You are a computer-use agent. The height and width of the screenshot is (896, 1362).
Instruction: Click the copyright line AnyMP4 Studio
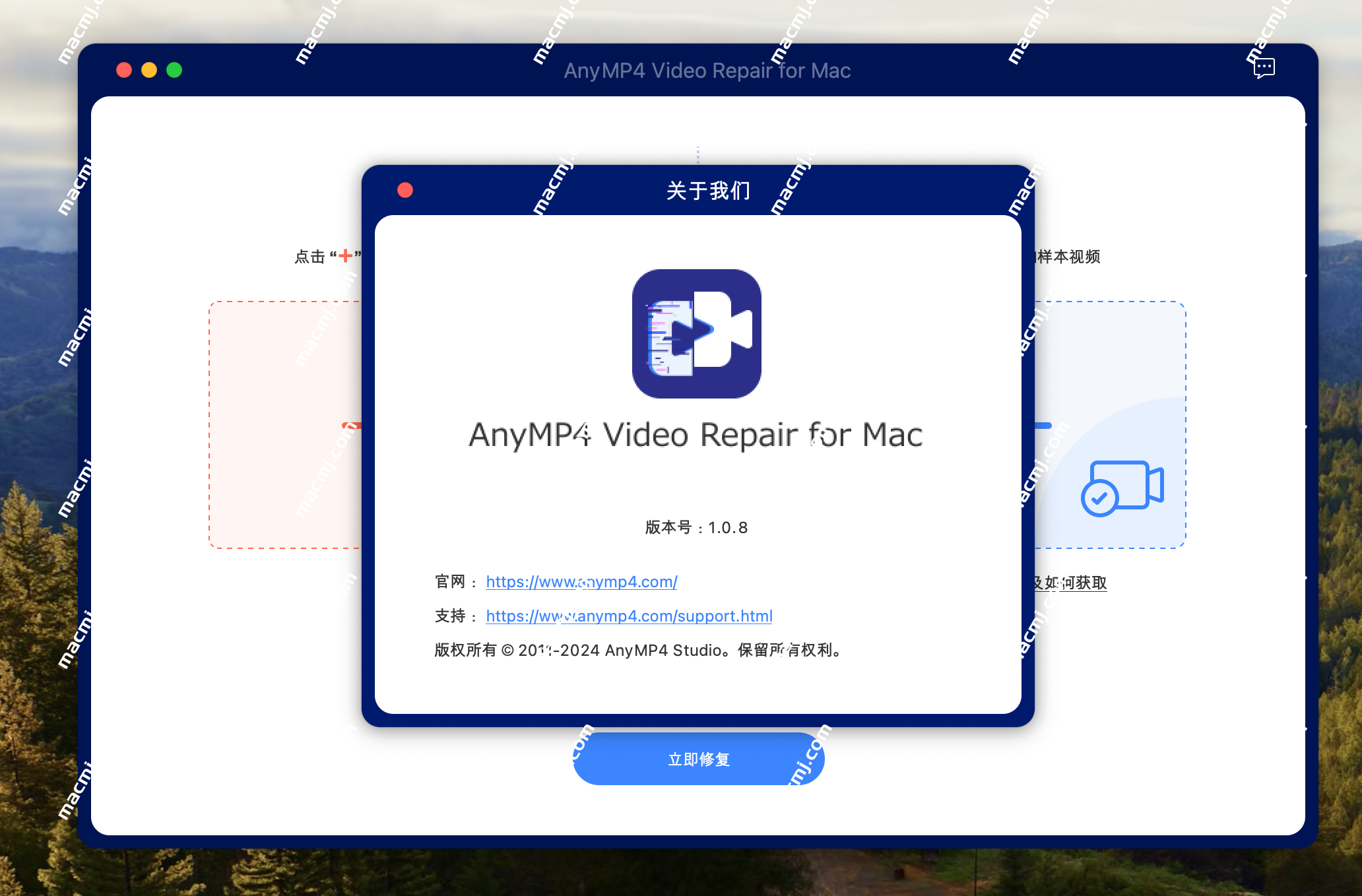coord(638,651)
